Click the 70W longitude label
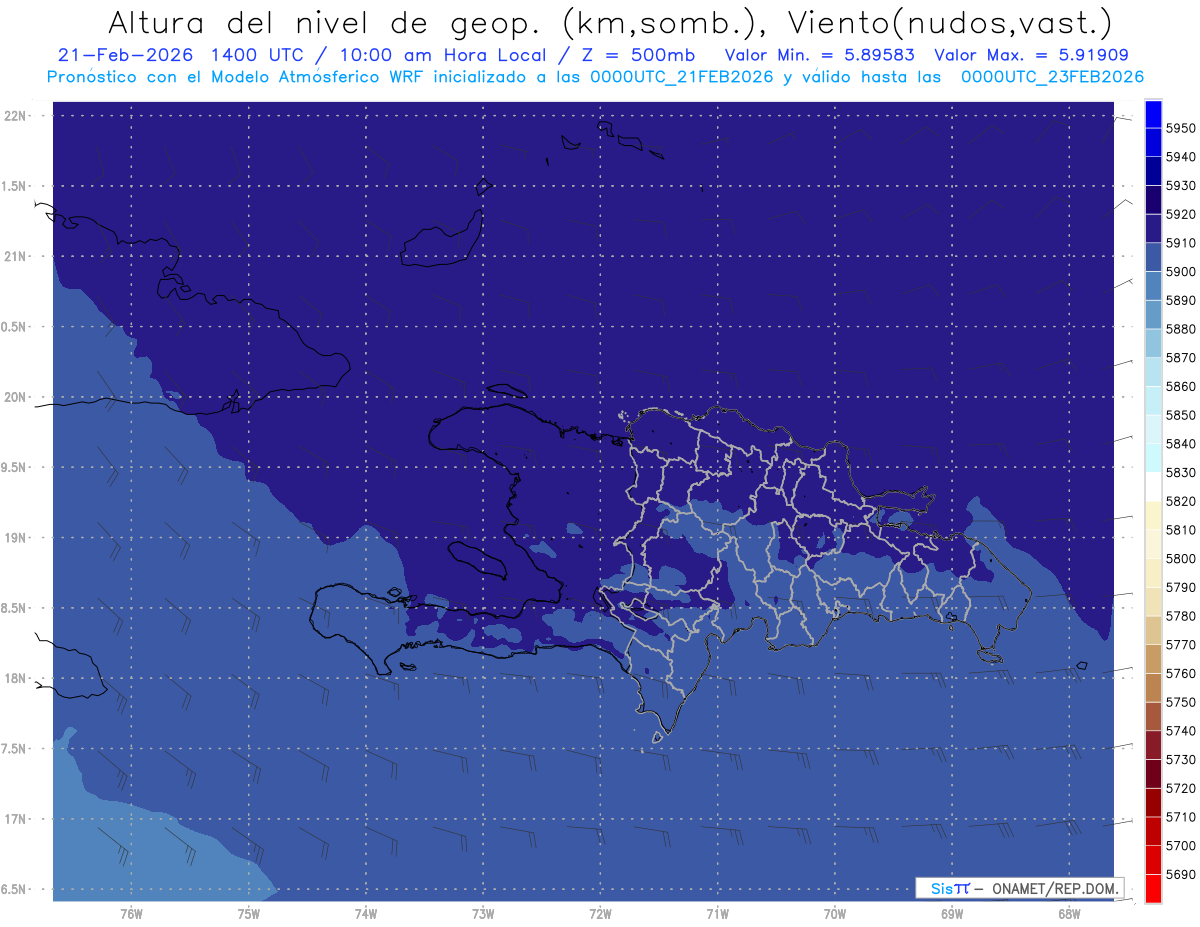 835,914
